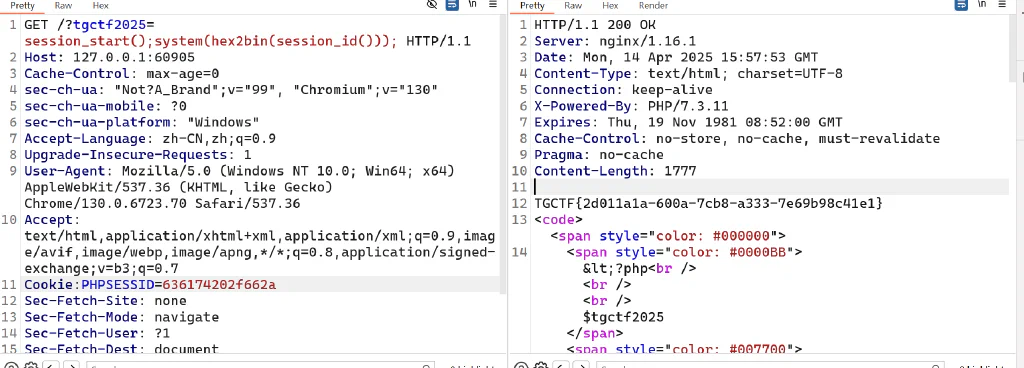1024x368 pixels.
Task: Open the response Render tab
Action: tap(653, 5)
